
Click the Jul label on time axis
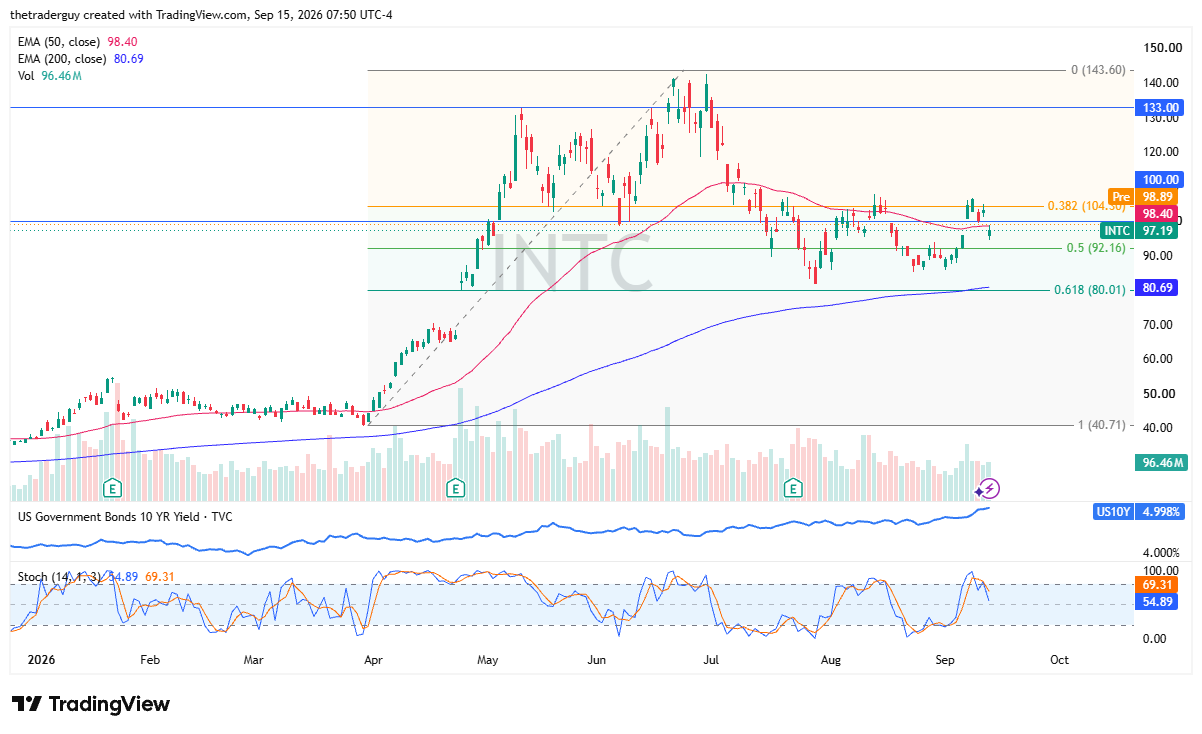click(x=712, y=660)
